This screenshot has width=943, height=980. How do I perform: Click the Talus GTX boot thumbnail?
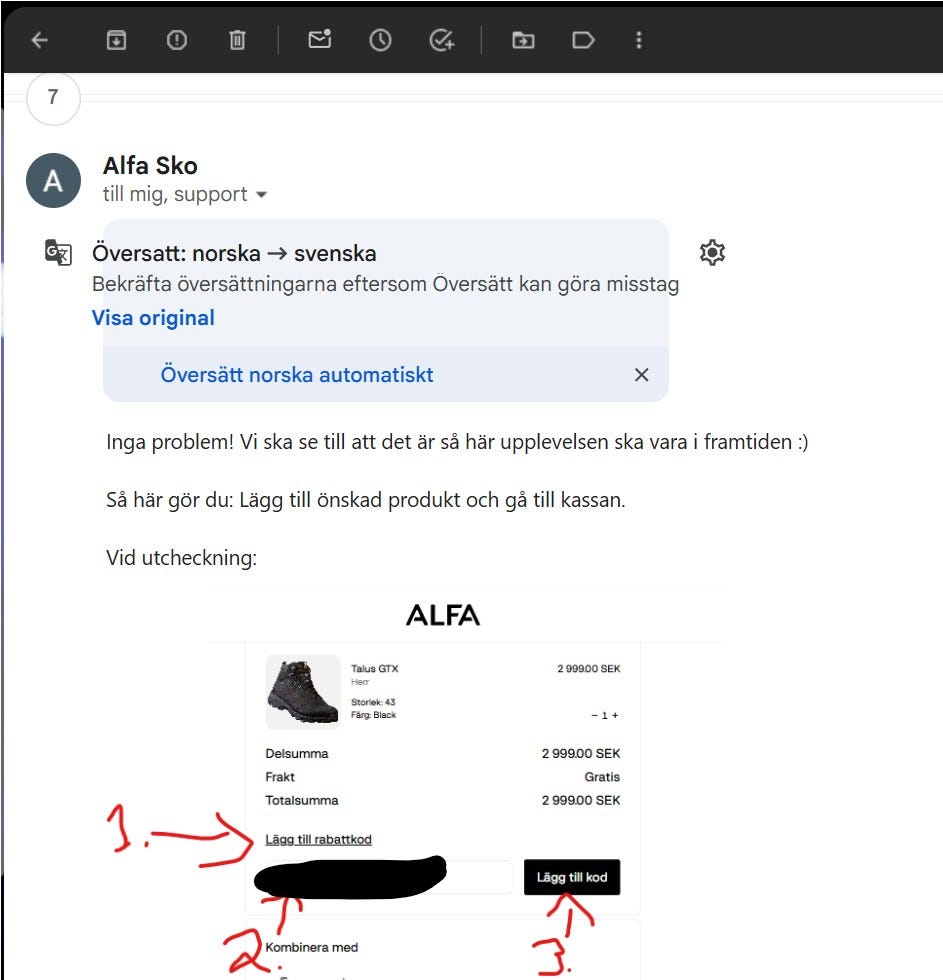point(303,692)
